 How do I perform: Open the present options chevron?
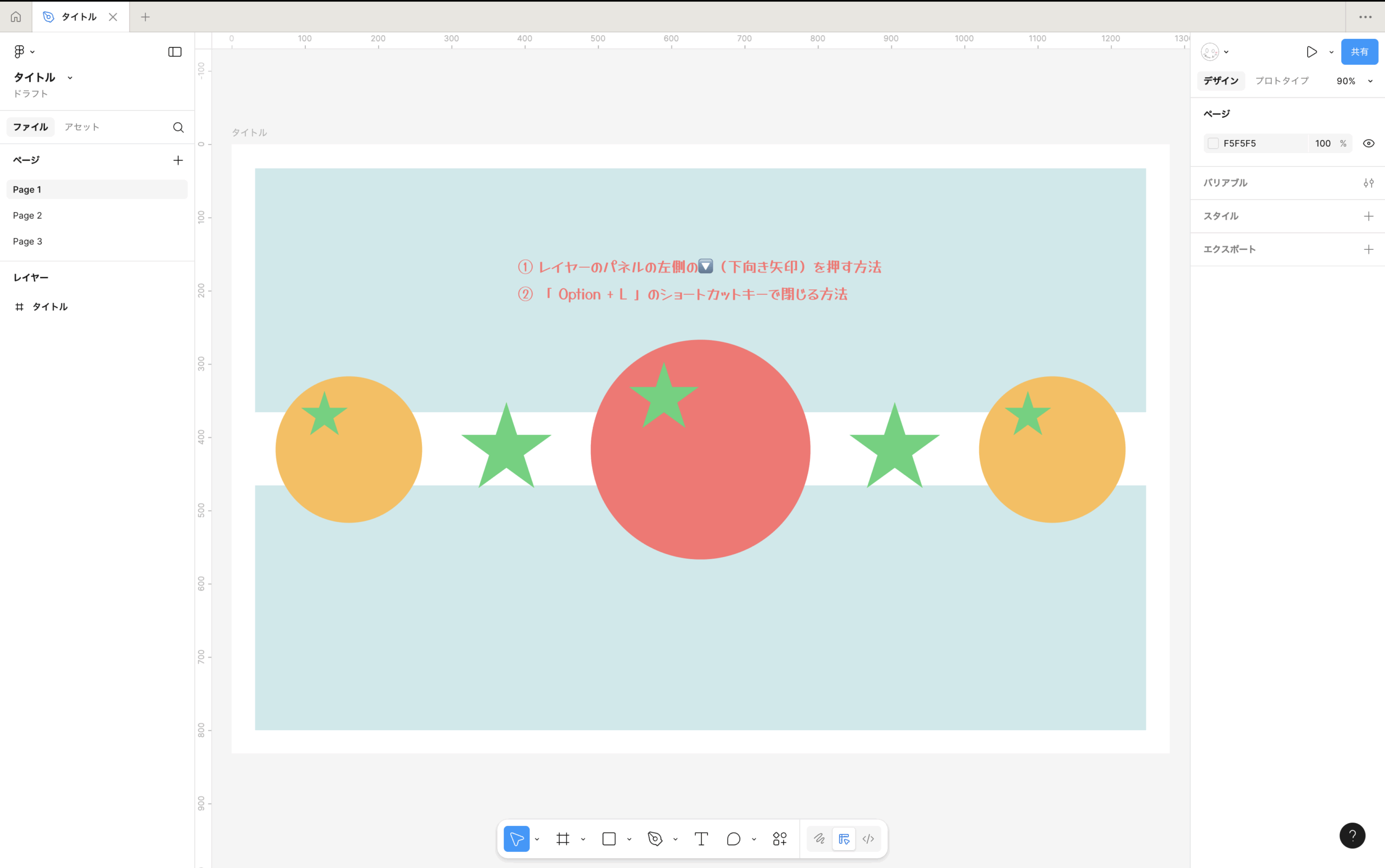tap(1331, 52)
